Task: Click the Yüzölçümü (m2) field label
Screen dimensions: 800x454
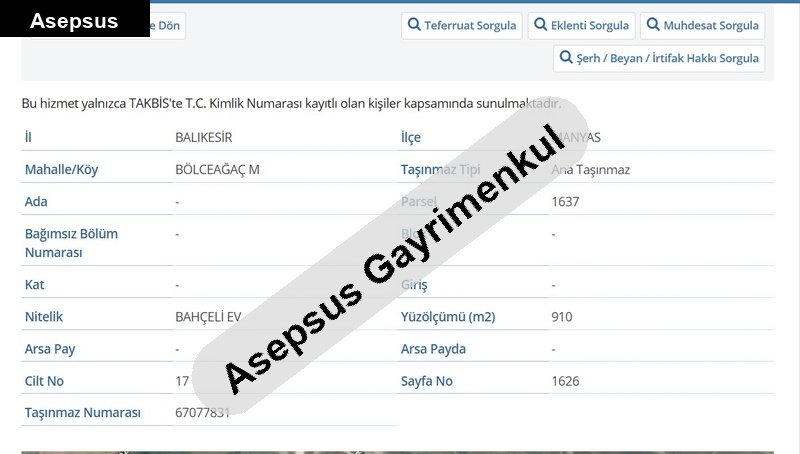Action: coord(448,317)
